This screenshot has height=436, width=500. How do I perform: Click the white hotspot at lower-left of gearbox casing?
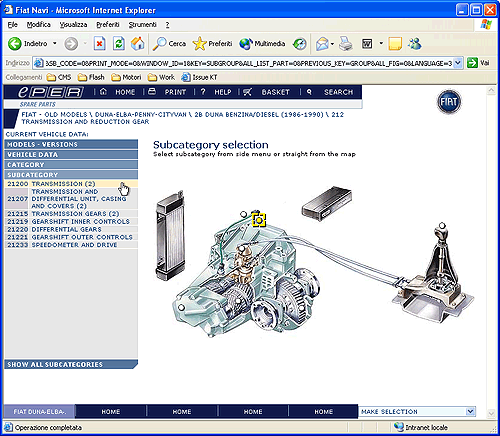181,307
